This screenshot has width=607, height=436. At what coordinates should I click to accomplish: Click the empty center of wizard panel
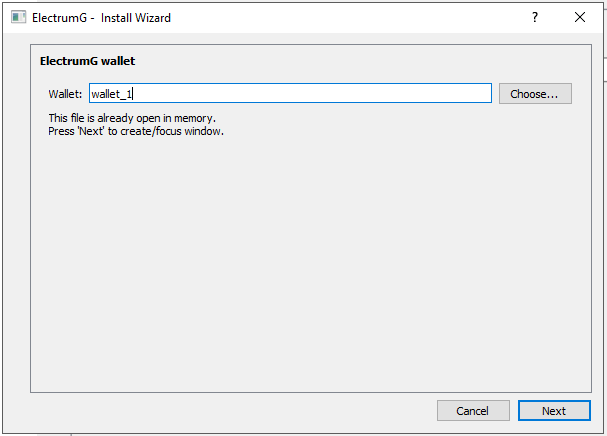coord(303,260)
